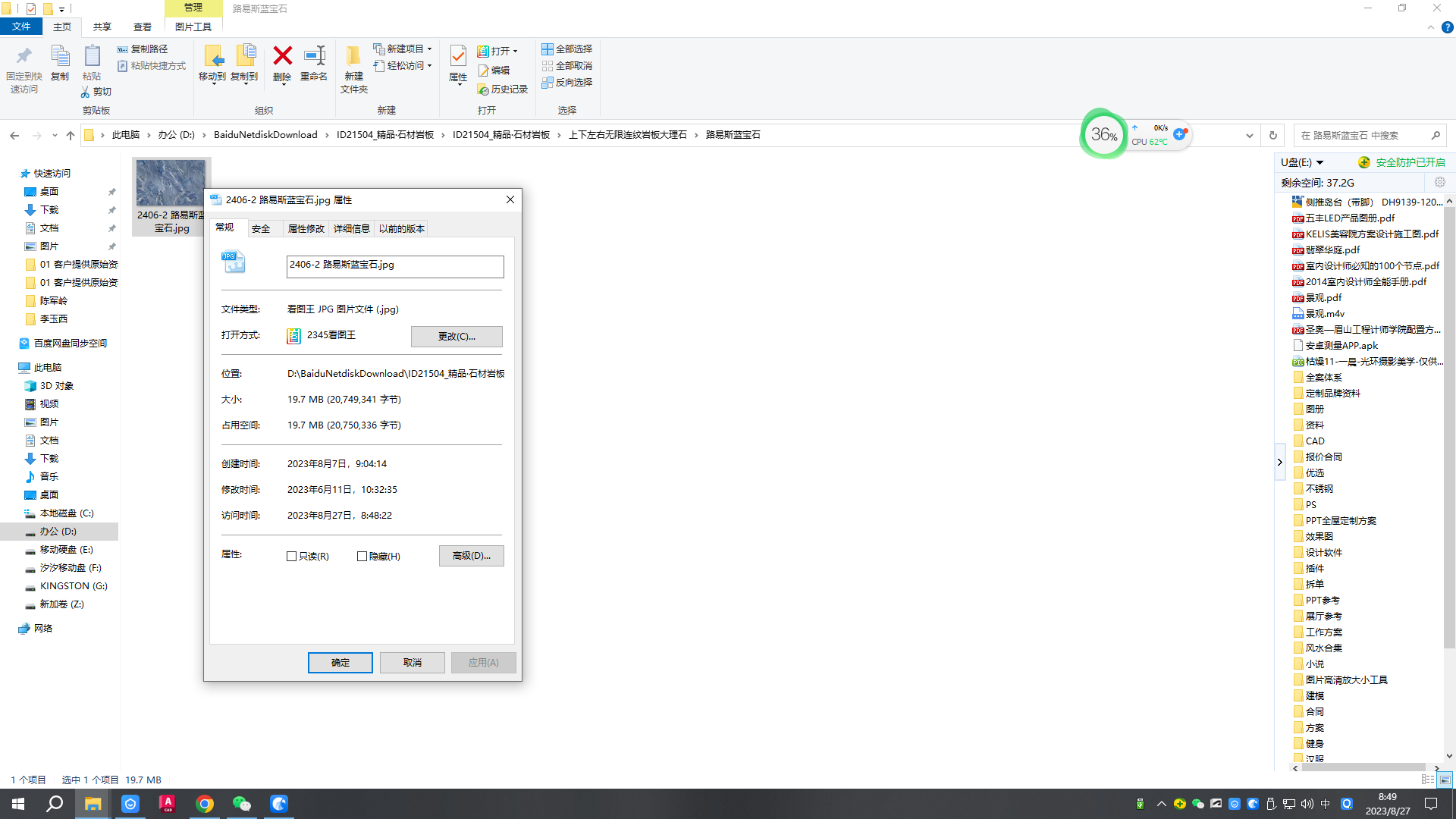Click Move to (移动到) icon
This screenshot has height=819, width=1456.
click(212, 64)
